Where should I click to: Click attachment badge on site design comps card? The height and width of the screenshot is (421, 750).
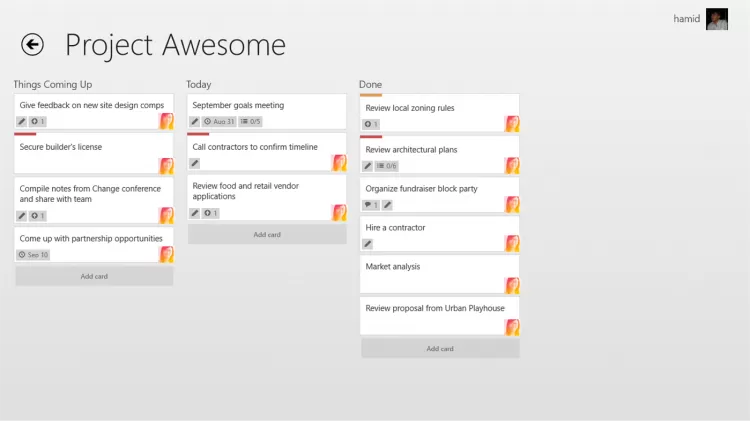click(x=38, y=122)
